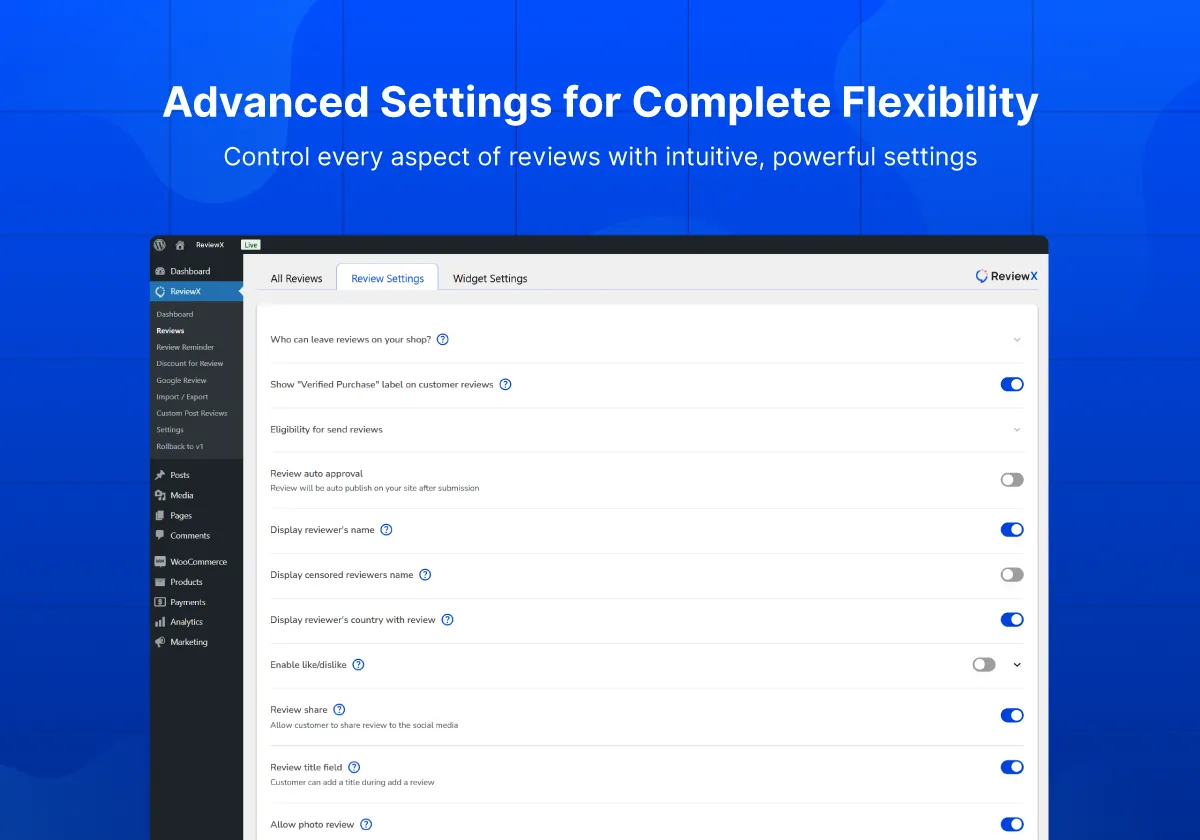Open Import / Export submenu link
This screenshot has width=1200, height=840.
tap(182, 397)
